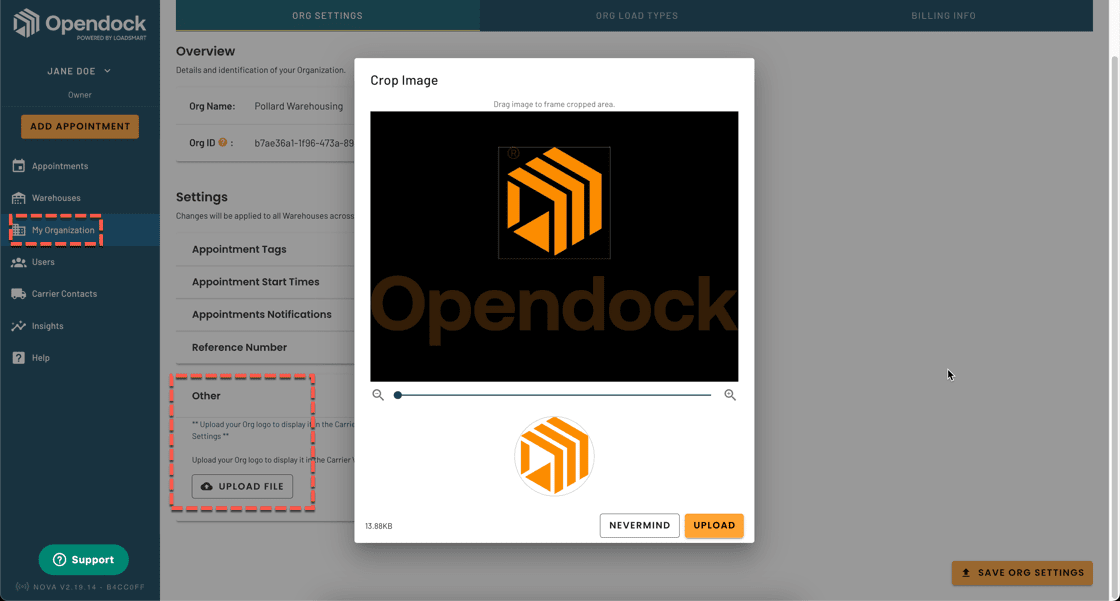The image size is (1120, 601).
Task: Expand the Other settings section
Action: [x=206, y=396]
